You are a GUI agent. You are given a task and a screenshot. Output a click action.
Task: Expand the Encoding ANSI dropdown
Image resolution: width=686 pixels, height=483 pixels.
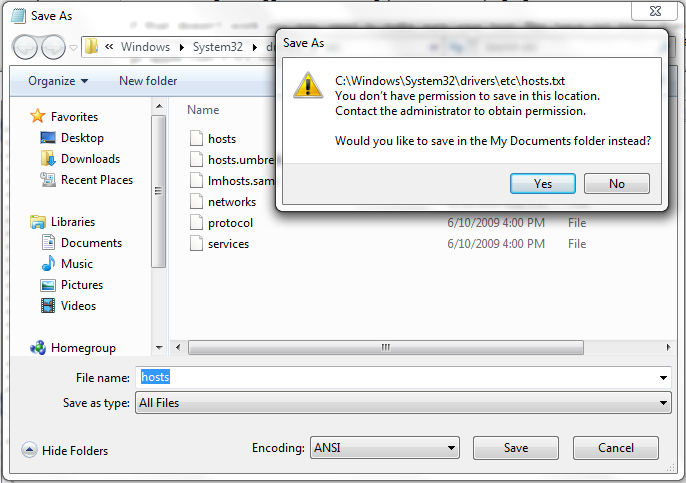[x=385, y=448]
